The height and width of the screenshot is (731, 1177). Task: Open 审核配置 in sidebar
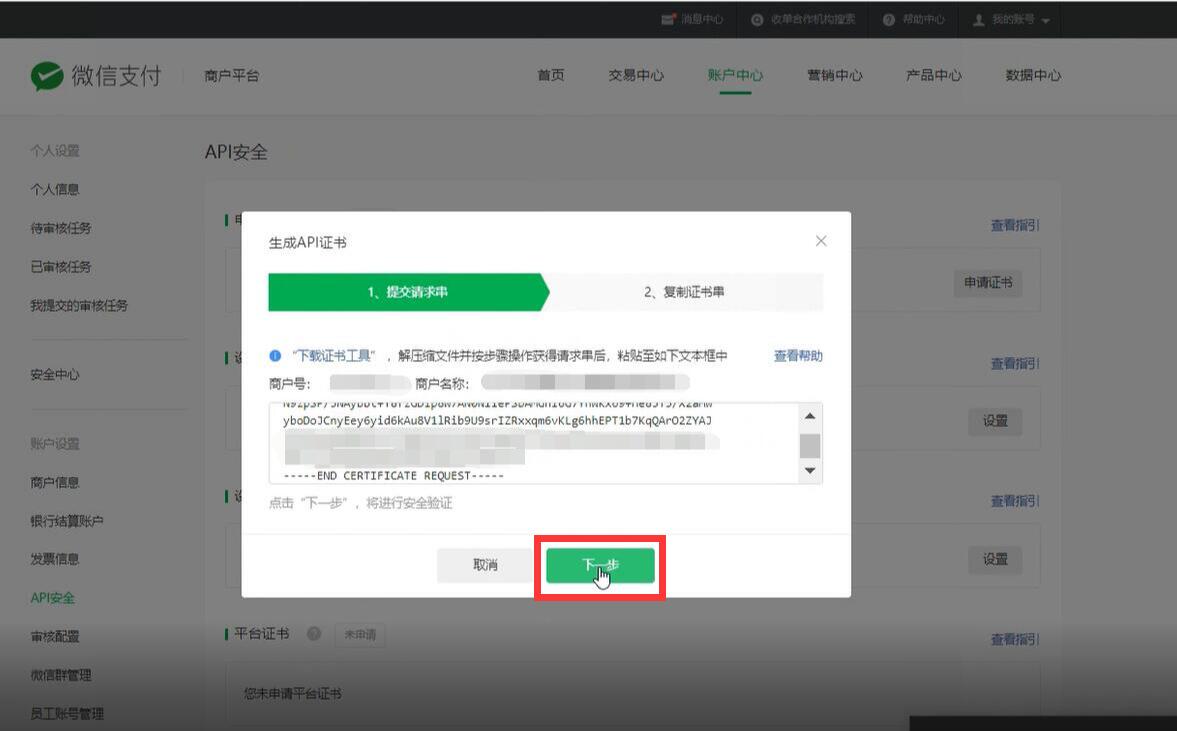tap(55, 636)
